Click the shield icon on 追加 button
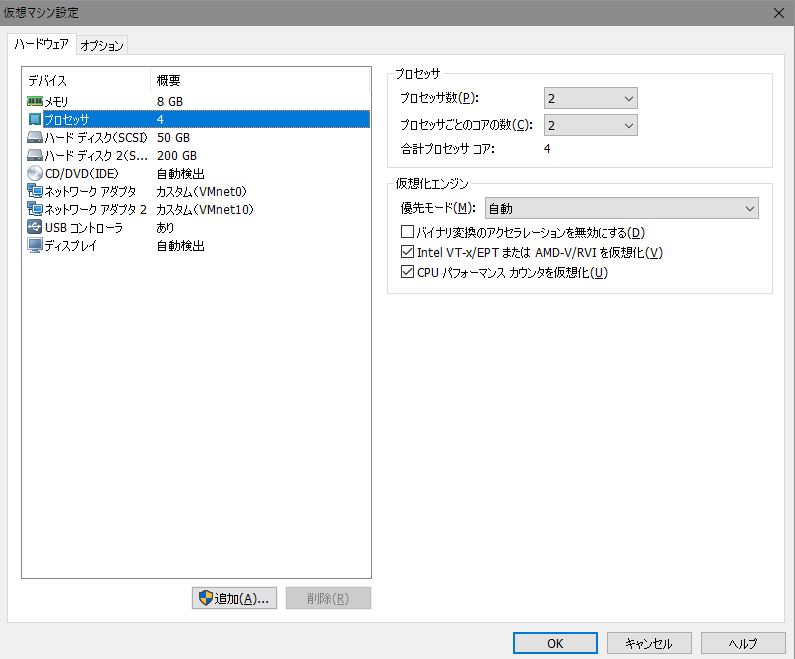The image size is (795, 659). tap(205, 598)
